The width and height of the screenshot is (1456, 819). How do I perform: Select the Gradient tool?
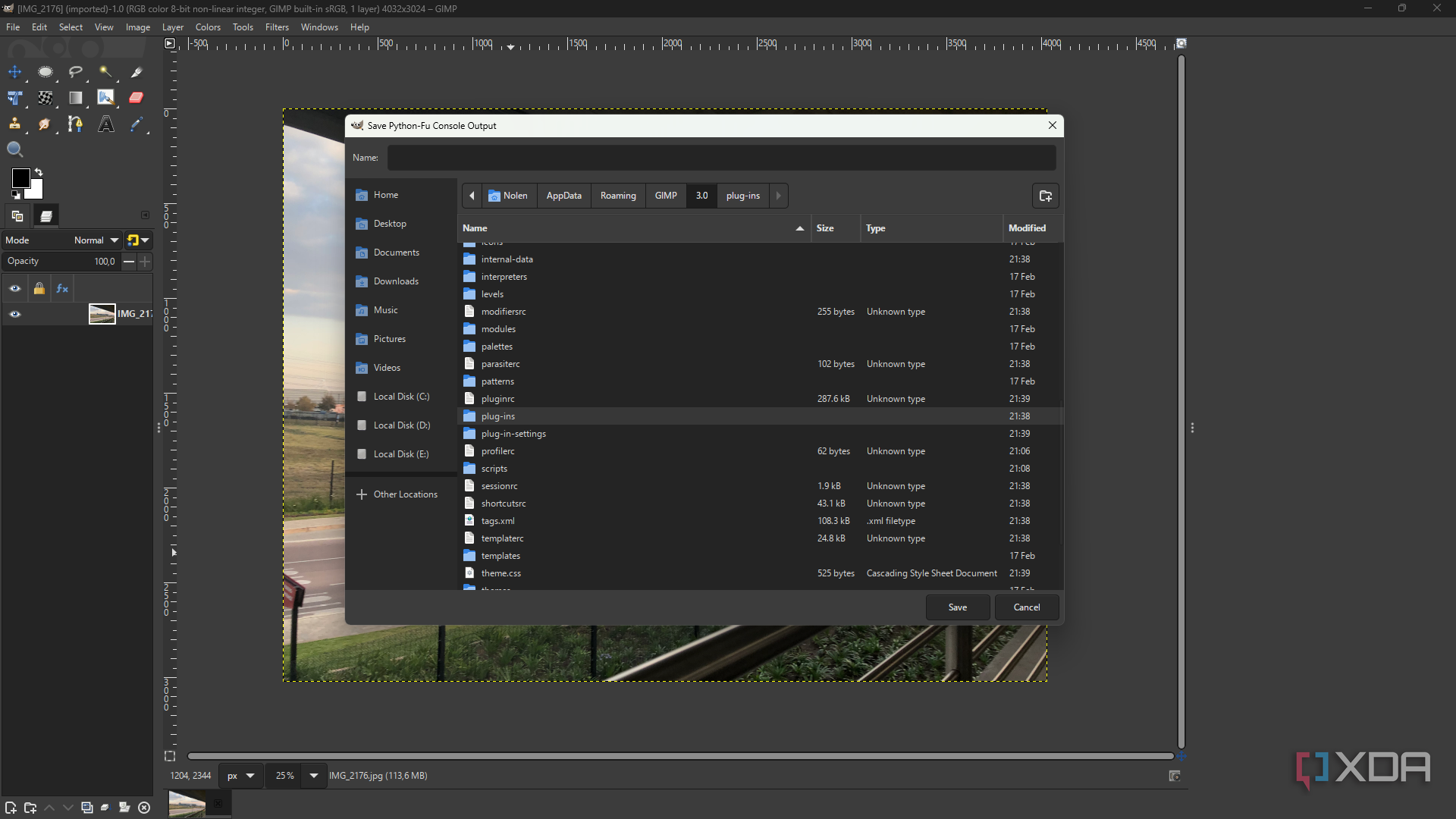point(76,98)
